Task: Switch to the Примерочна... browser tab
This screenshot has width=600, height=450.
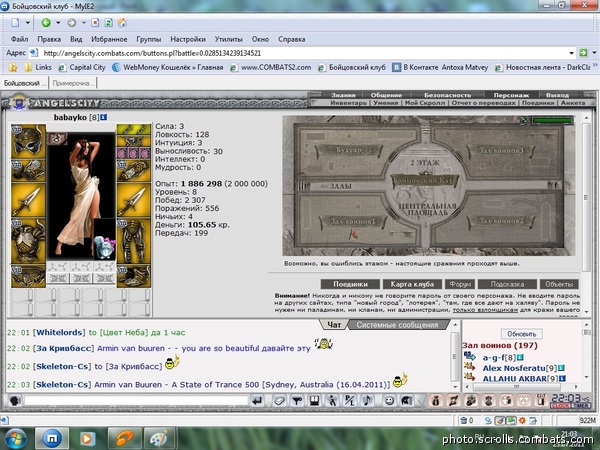Action: [x=73, y=83]
